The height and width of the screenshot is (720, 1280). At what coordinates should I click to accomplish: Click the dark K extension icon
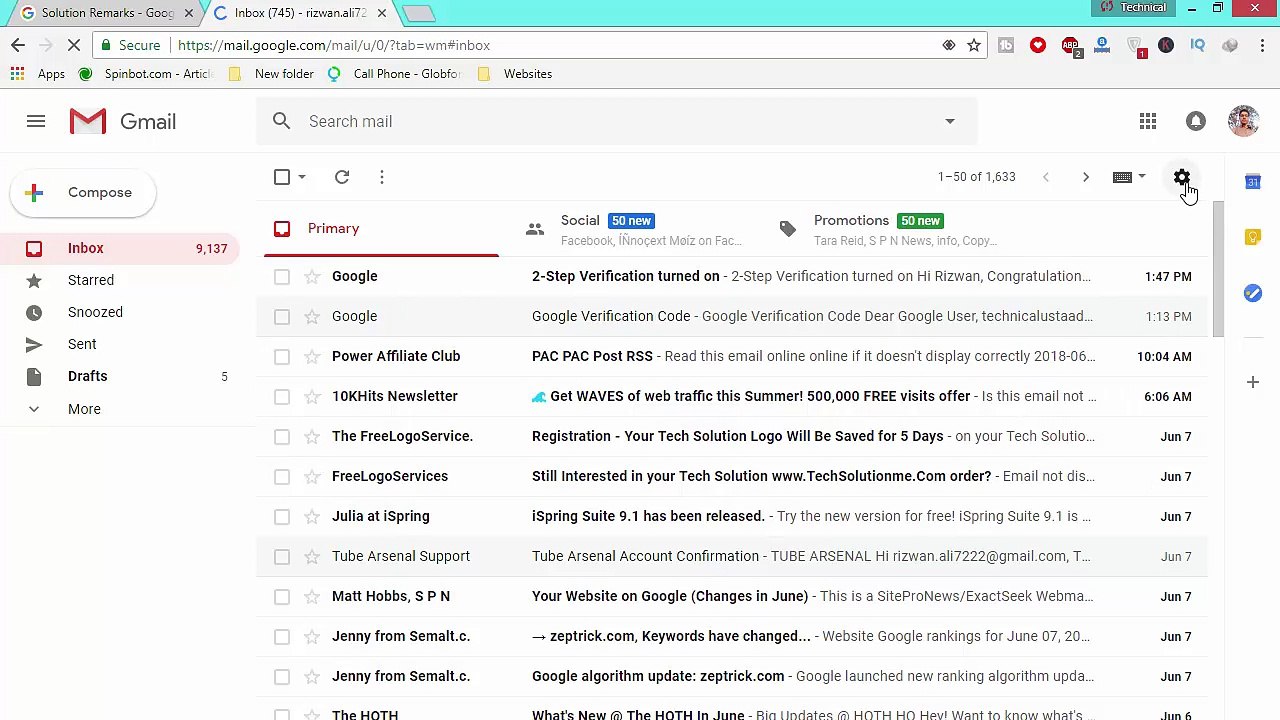point(1166,45)
